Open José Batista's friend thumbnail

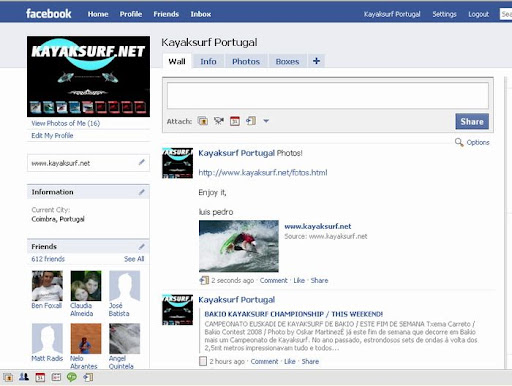[x=125, y=286]
